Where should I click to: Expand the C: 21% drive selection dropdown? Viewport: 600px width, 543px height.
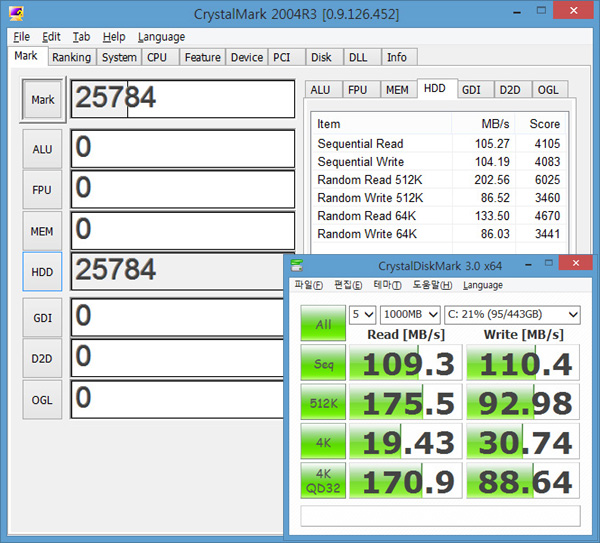[512, 315]
